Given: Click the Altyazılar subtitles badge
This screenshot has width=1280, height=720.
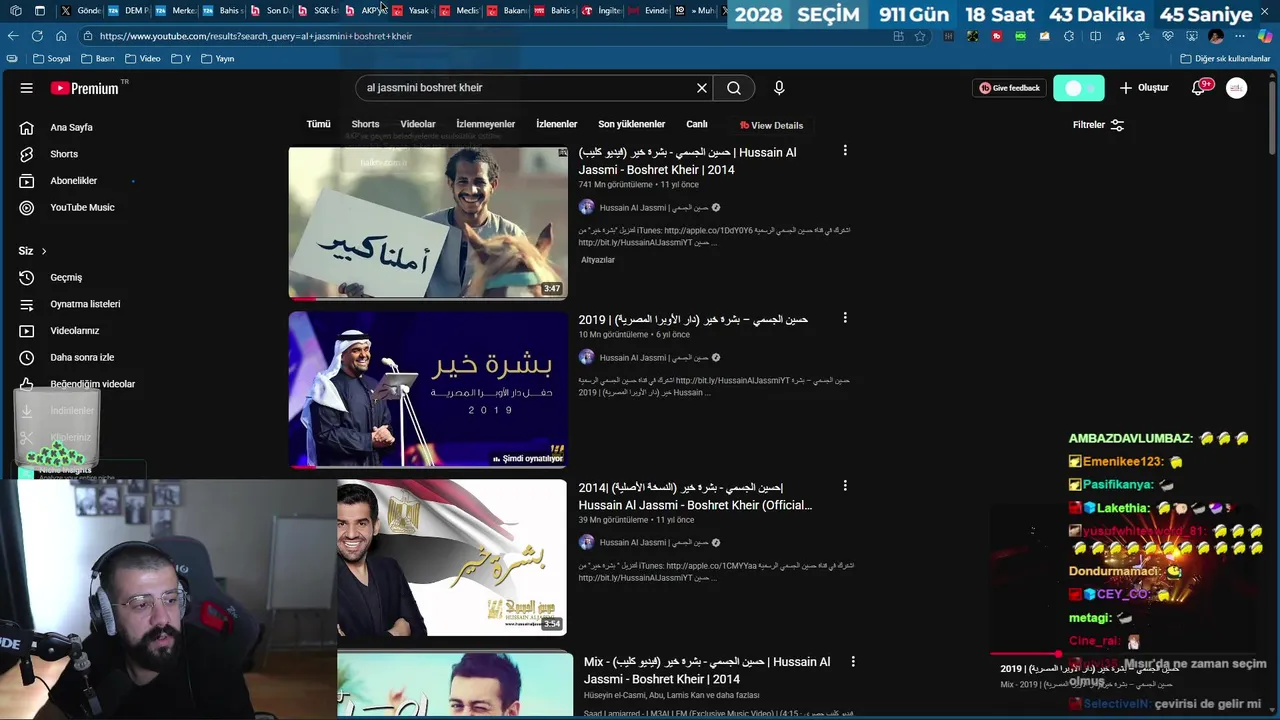Looking at the screenshot, I should pos(598,260).
